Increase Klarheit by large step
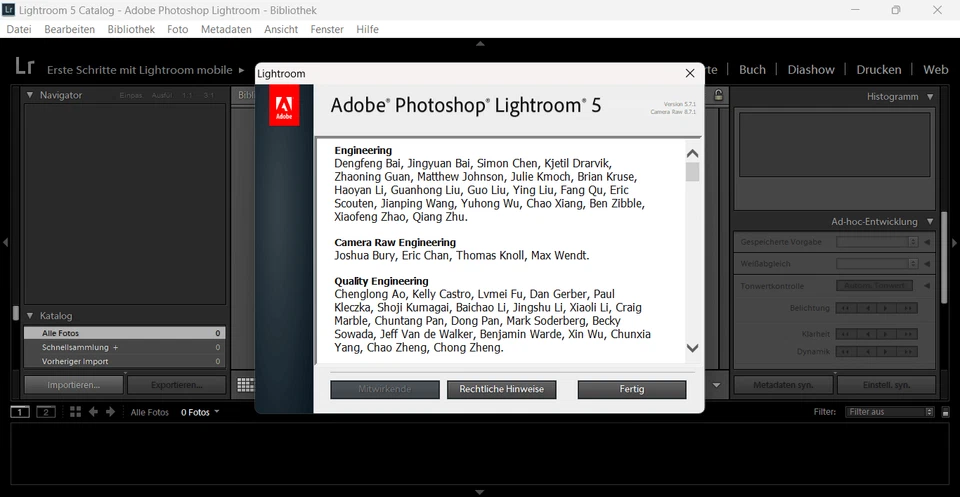960x497 pixels. click(x=907, y=334)
